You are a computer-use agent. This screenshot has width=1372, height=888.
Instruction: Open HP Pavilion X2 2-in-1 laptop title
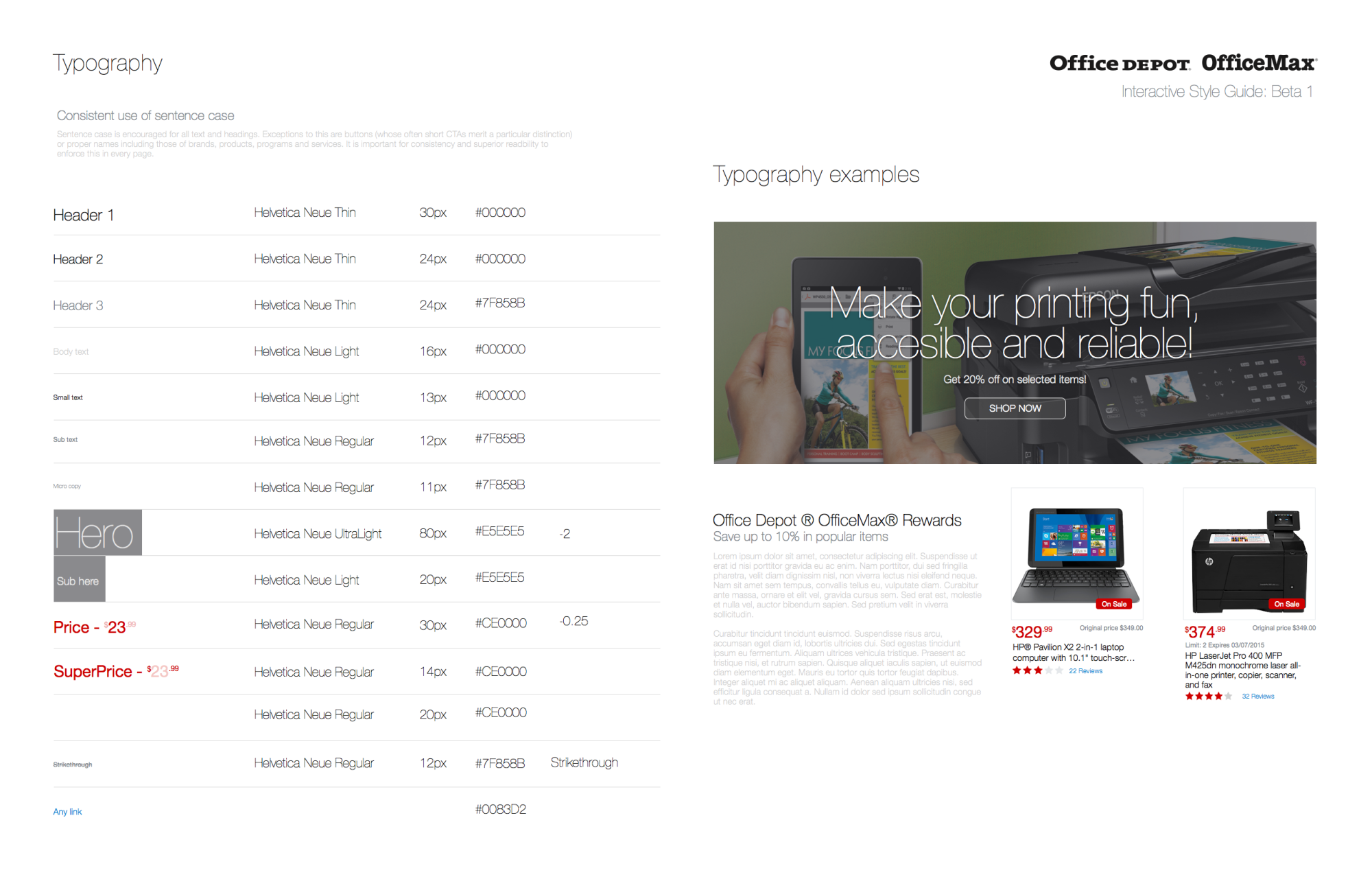pos(1074,653)
